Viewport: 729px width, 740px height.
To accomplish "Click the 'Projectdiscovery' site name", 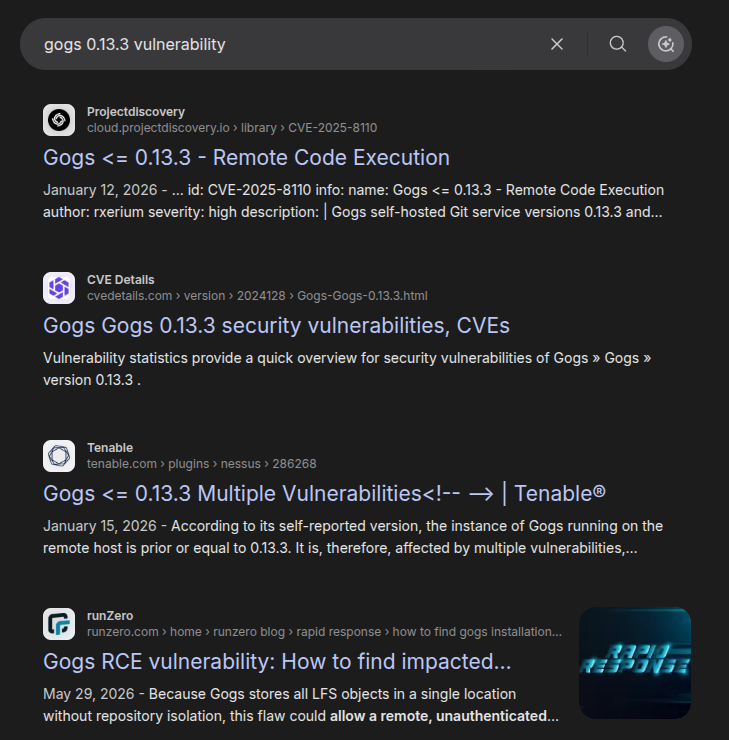I will pos(136,112).
